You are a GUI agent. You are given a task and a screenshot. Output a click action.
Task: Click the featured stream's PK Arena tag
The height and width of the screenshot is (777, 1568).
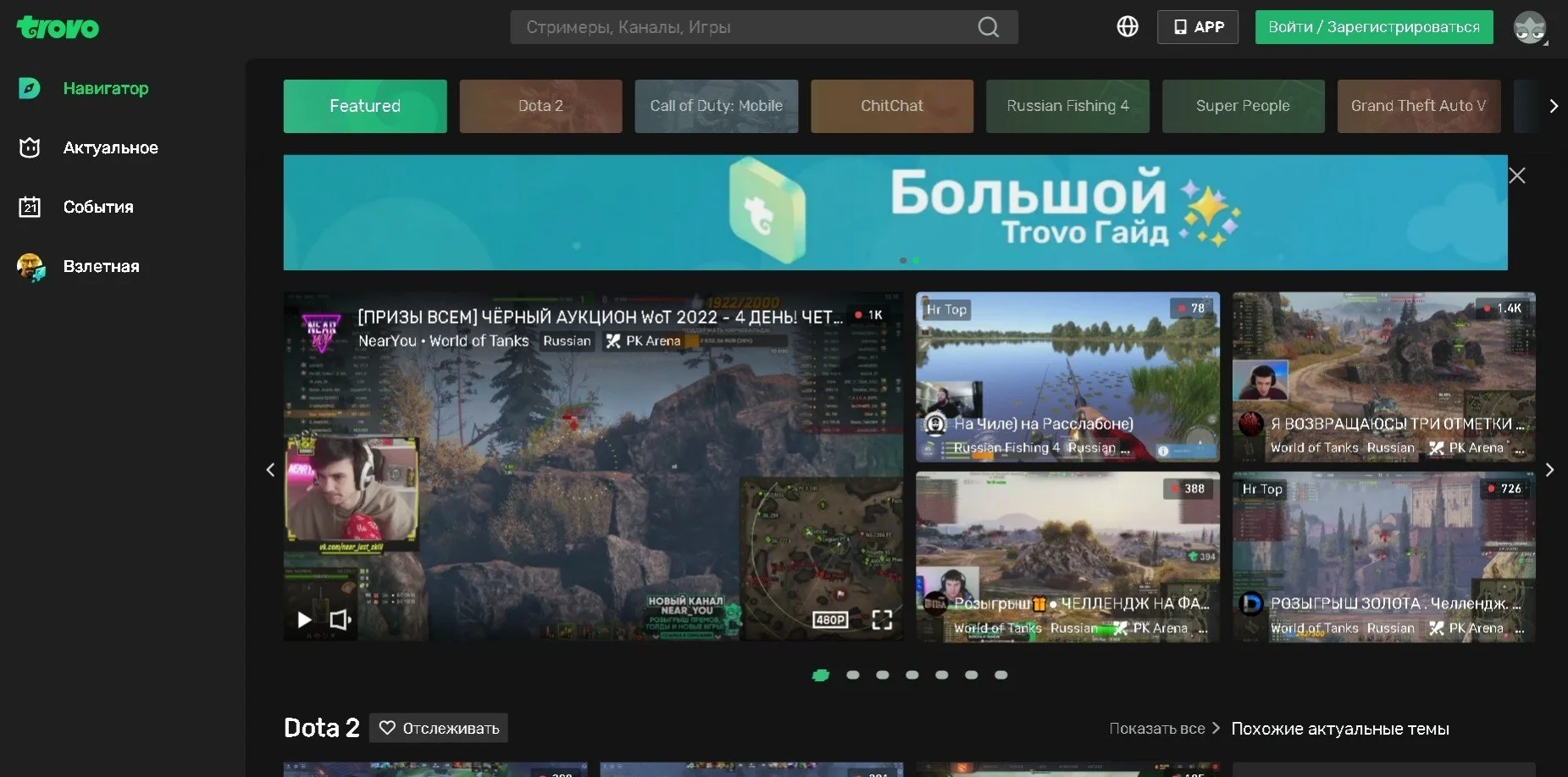644,341
